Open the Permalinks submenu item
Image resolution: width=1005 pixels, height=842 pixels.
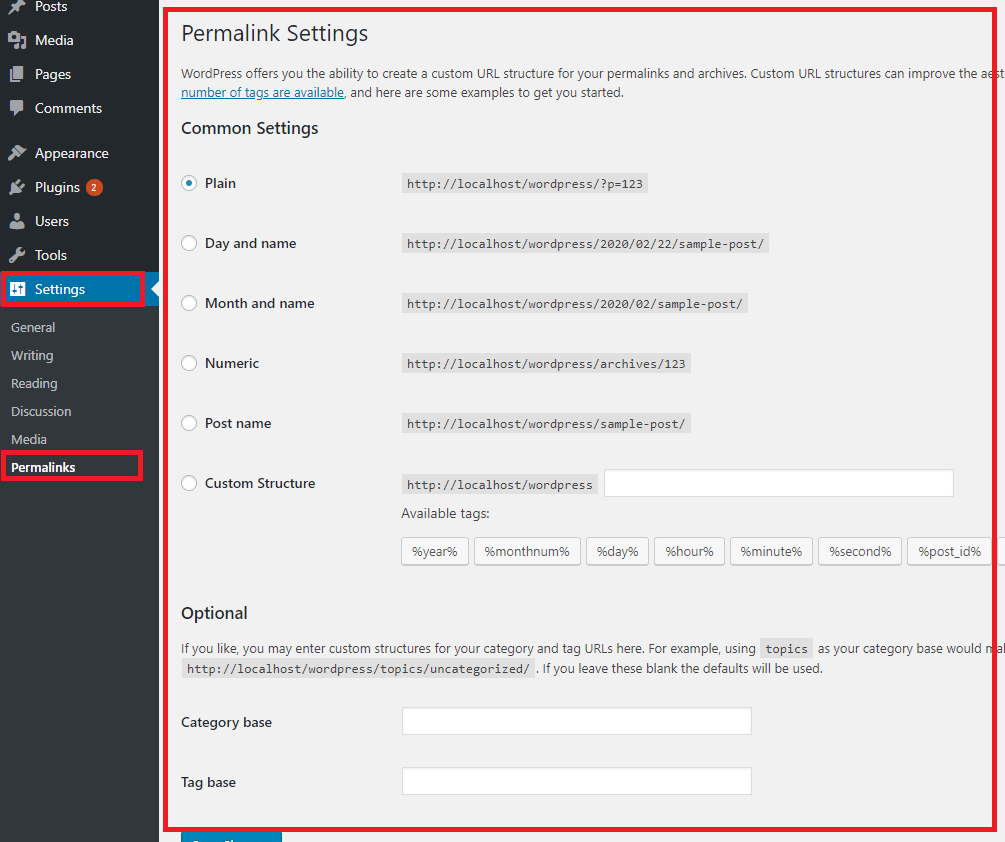coord(43,467)
